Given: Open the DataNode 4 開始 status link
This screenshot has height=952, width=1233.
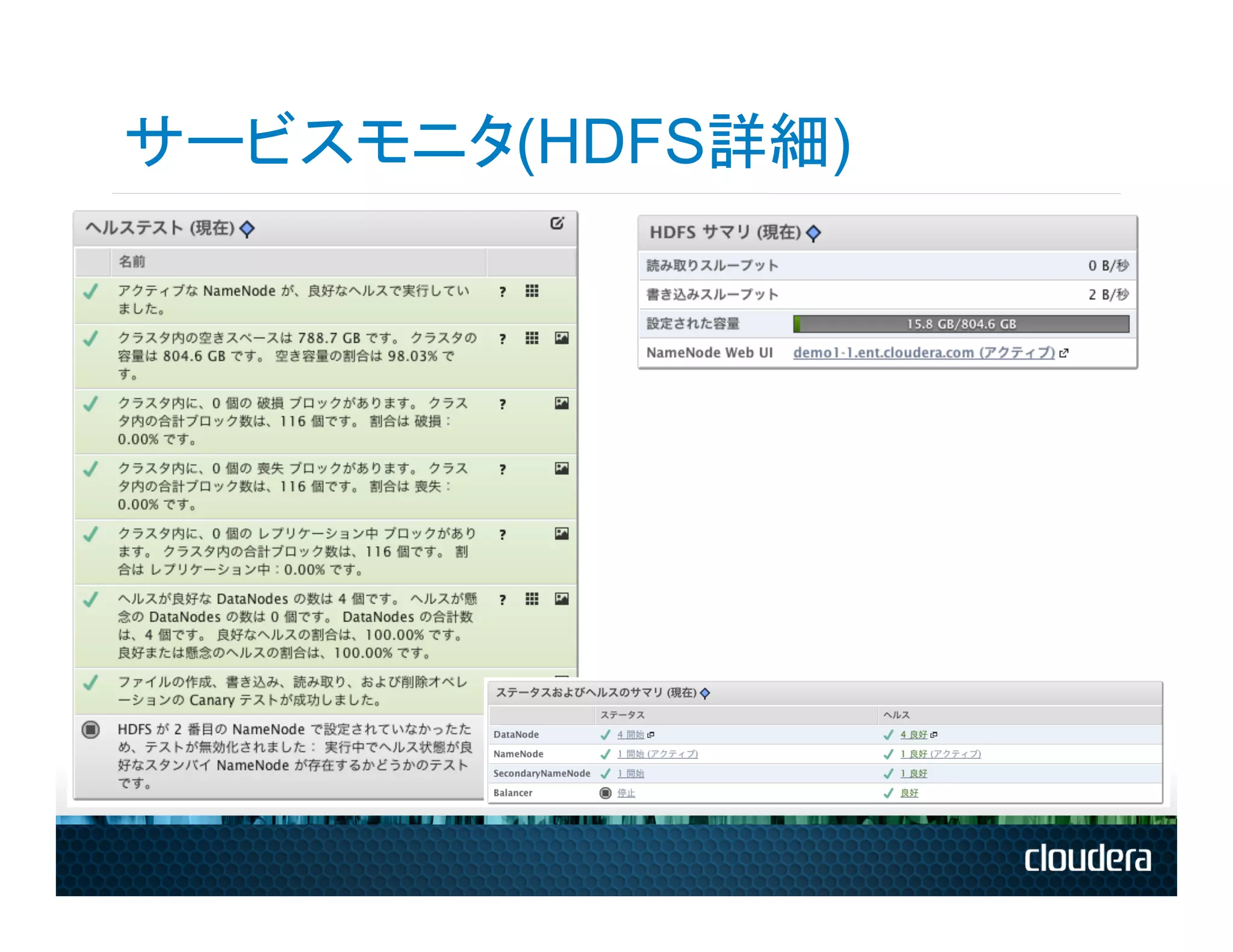Looking at the screenshot, I should click(x=630, y=735).
